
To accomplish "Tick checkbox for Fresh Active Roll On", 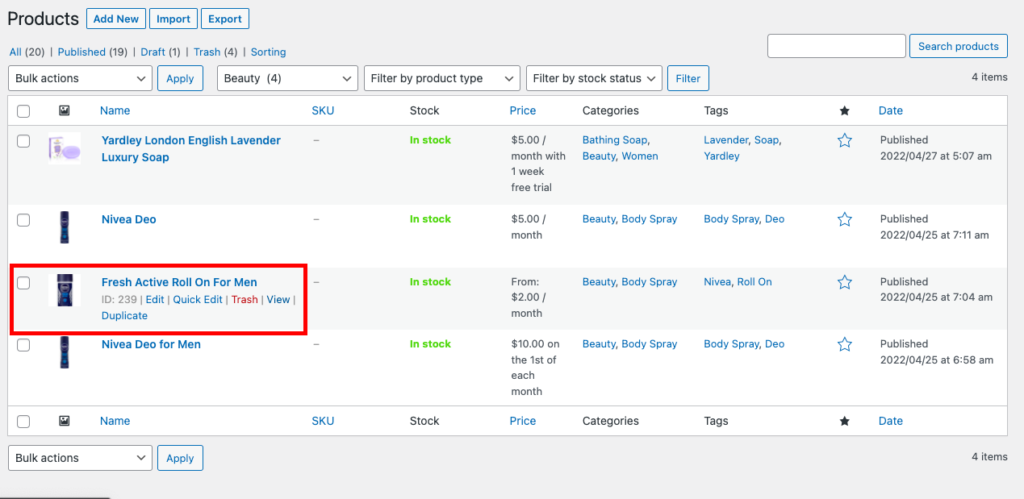I will pyautogui.click(x=24, y=283).
